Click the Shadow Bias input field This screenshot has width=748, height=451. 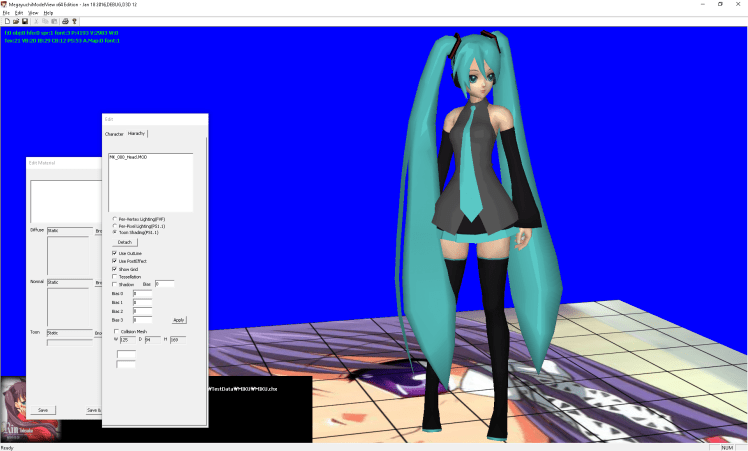(165, 284)
